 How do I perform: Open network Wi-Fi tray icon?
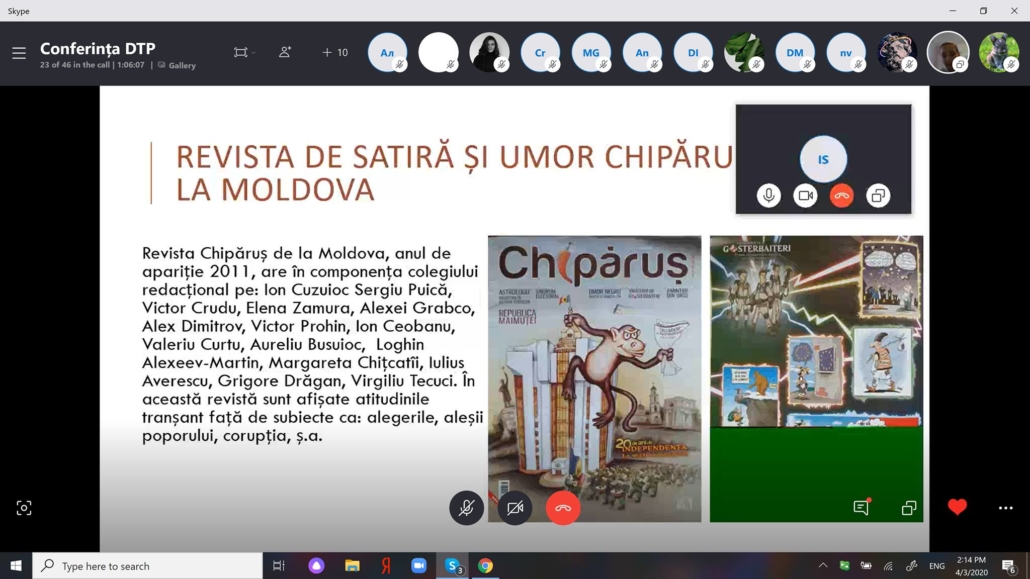(888, 565)
